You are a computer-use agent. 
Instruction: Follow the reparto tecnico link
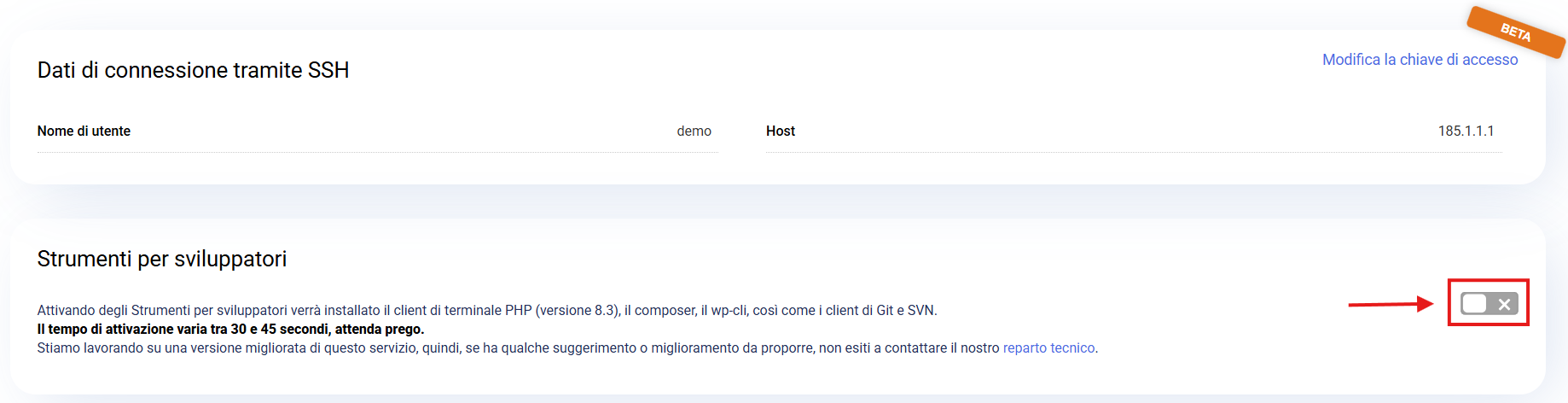[x=1048, y=348]
